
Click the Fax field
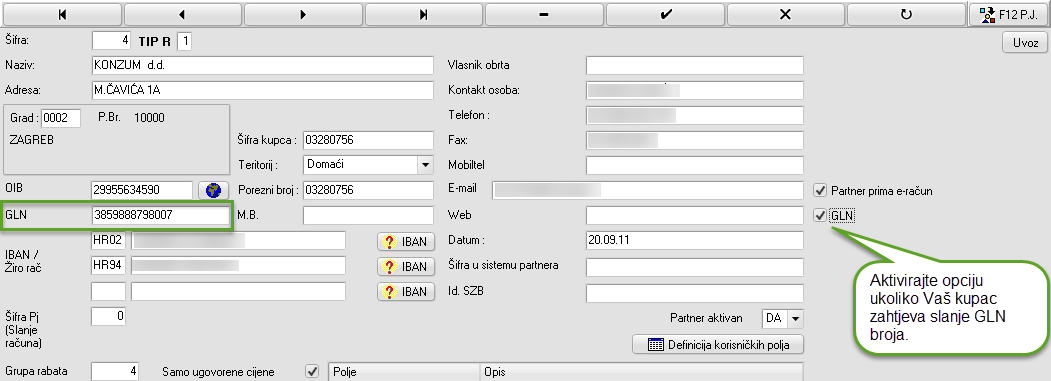(x=694, y=141)
